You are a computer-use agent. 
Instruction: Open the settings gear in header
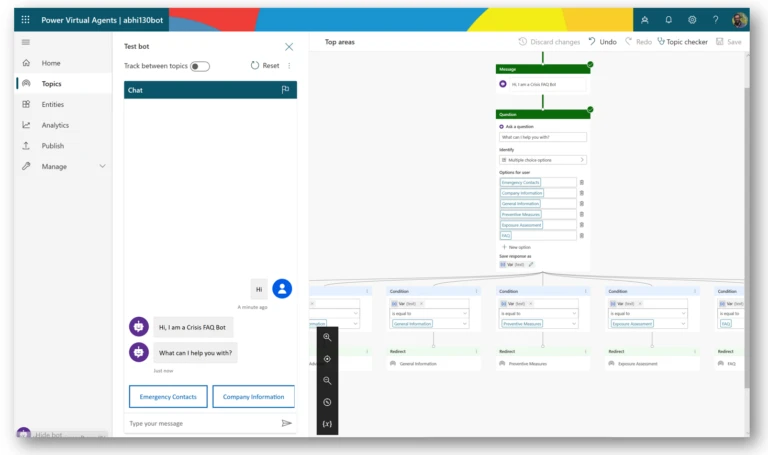(x=692, y=20)
